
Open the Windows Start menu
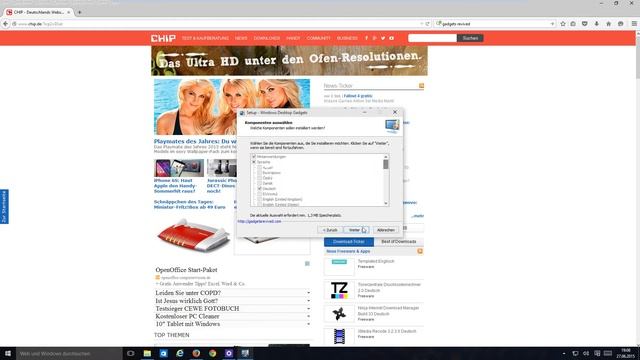pyautogui.click(x=8, y=353)
